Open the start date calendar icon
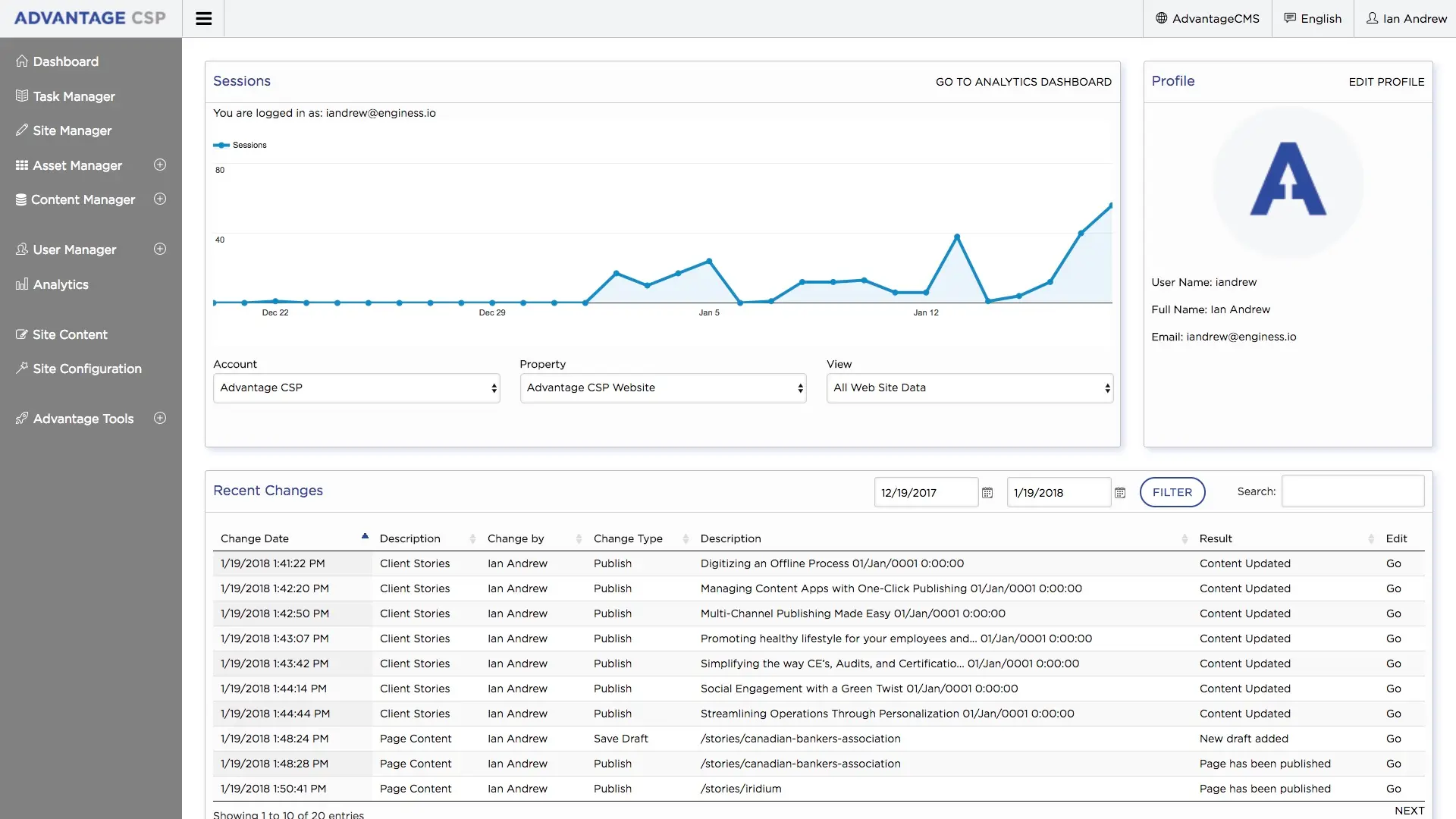Image resolution: width=1456 pixels, height=819 pixels. (x=987, y=493)
